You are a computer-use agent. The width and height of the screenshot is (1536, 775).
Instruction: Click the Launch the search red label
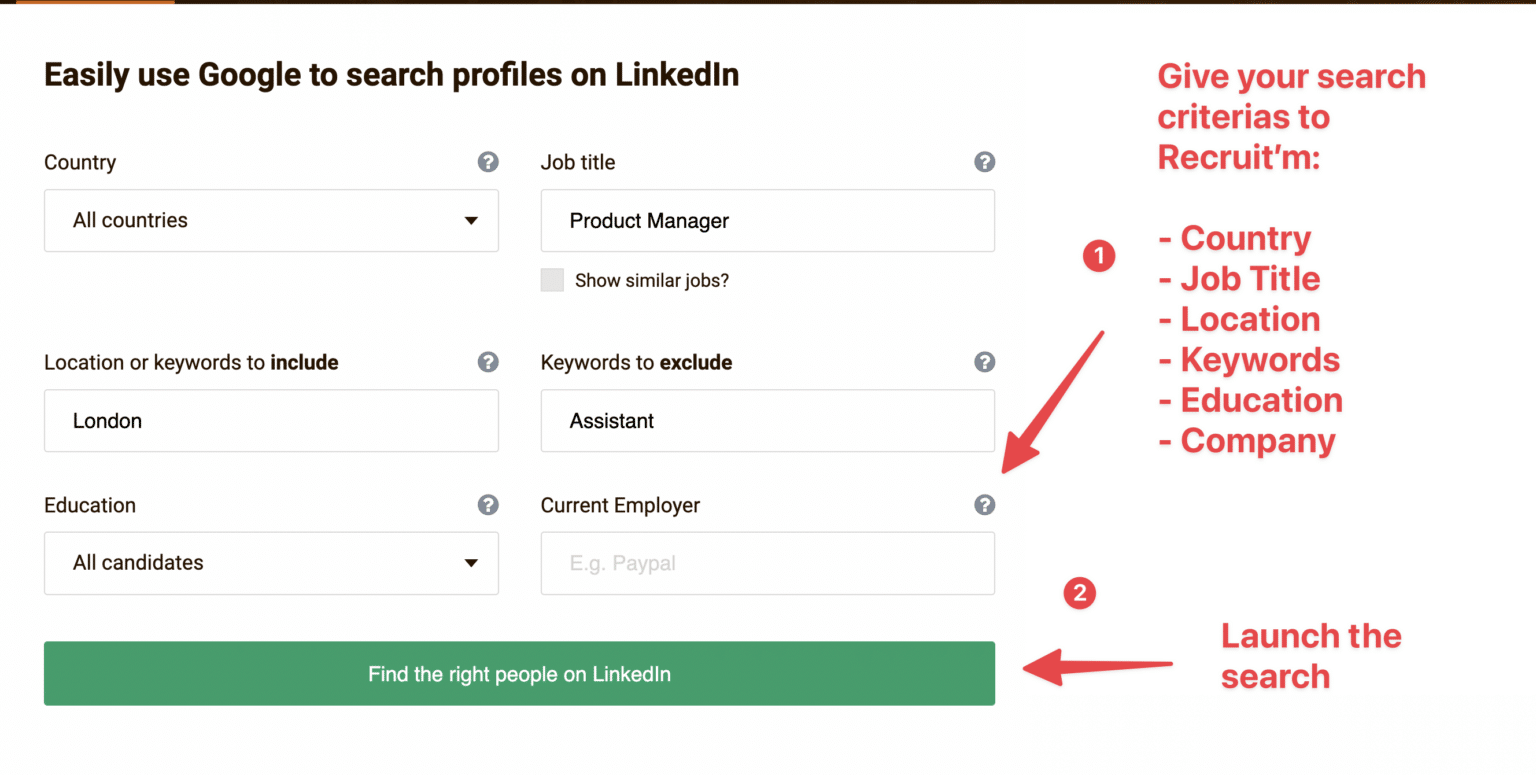[x=1310, y=655]
